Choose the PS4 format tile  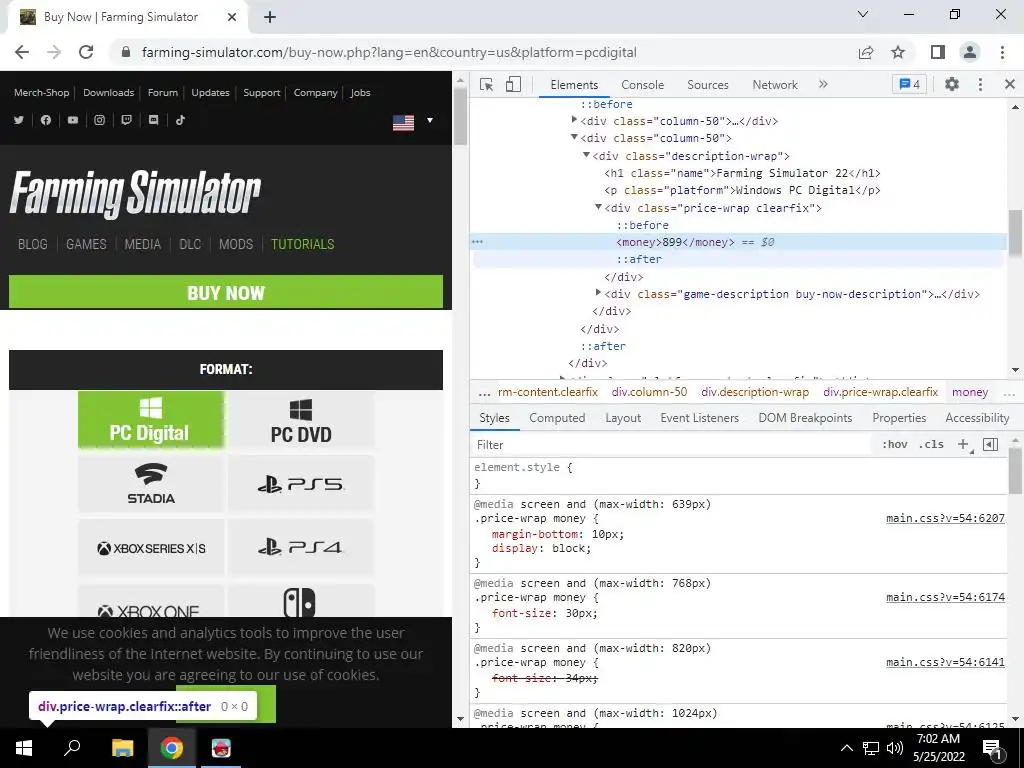point(301,547)
